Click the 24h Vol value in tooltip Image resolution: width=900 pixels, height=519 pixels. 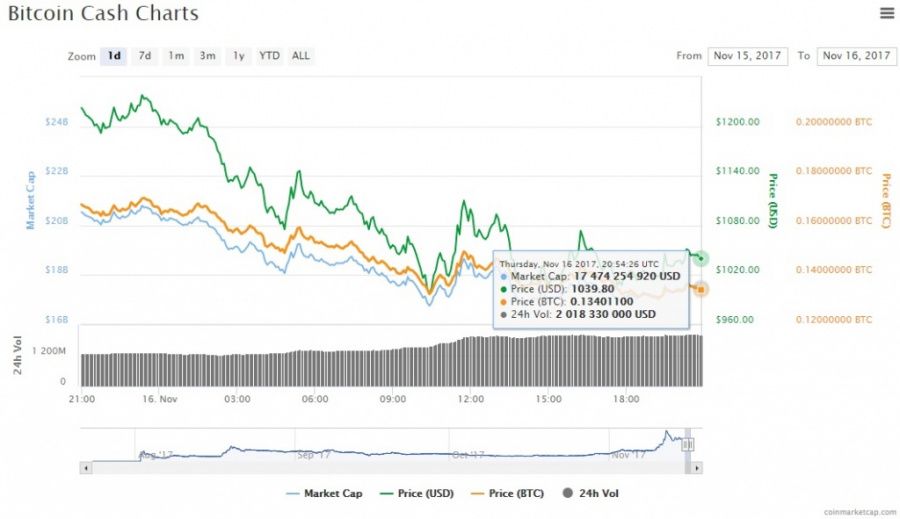(606, 314)
